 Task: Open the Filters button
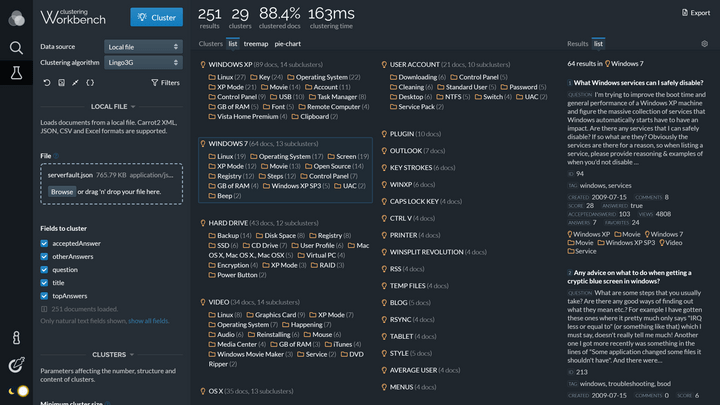pyautogui.click(x=165, y=83)
